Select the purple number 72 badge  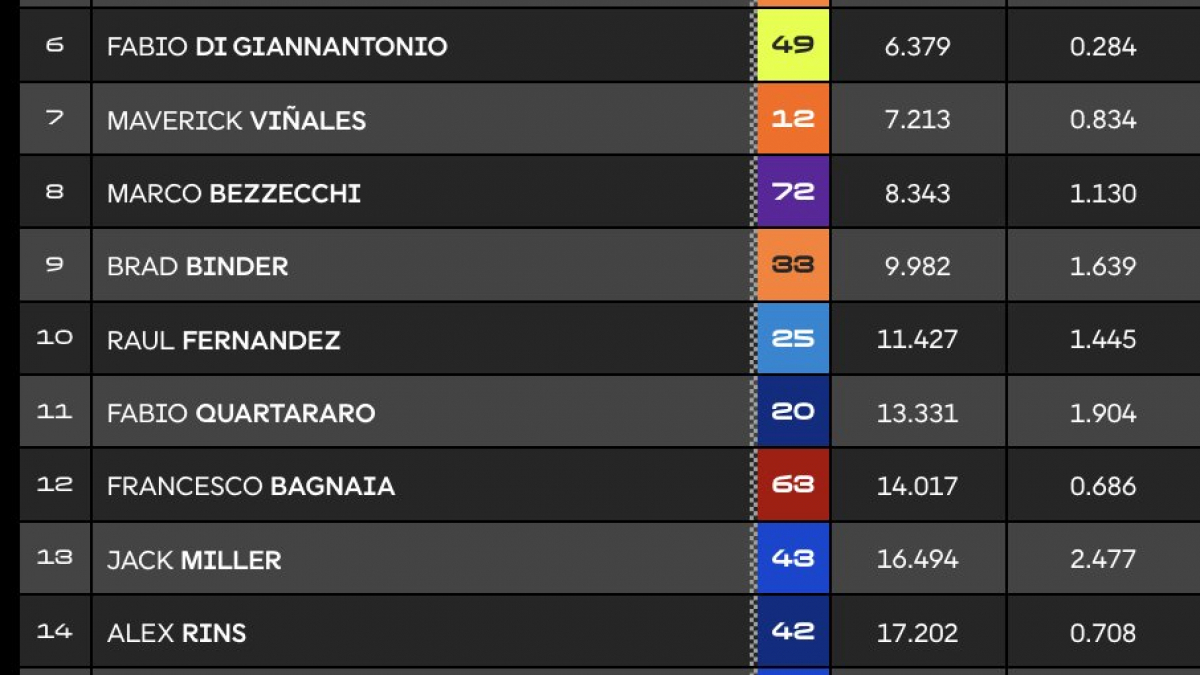(x=793, y=192)
